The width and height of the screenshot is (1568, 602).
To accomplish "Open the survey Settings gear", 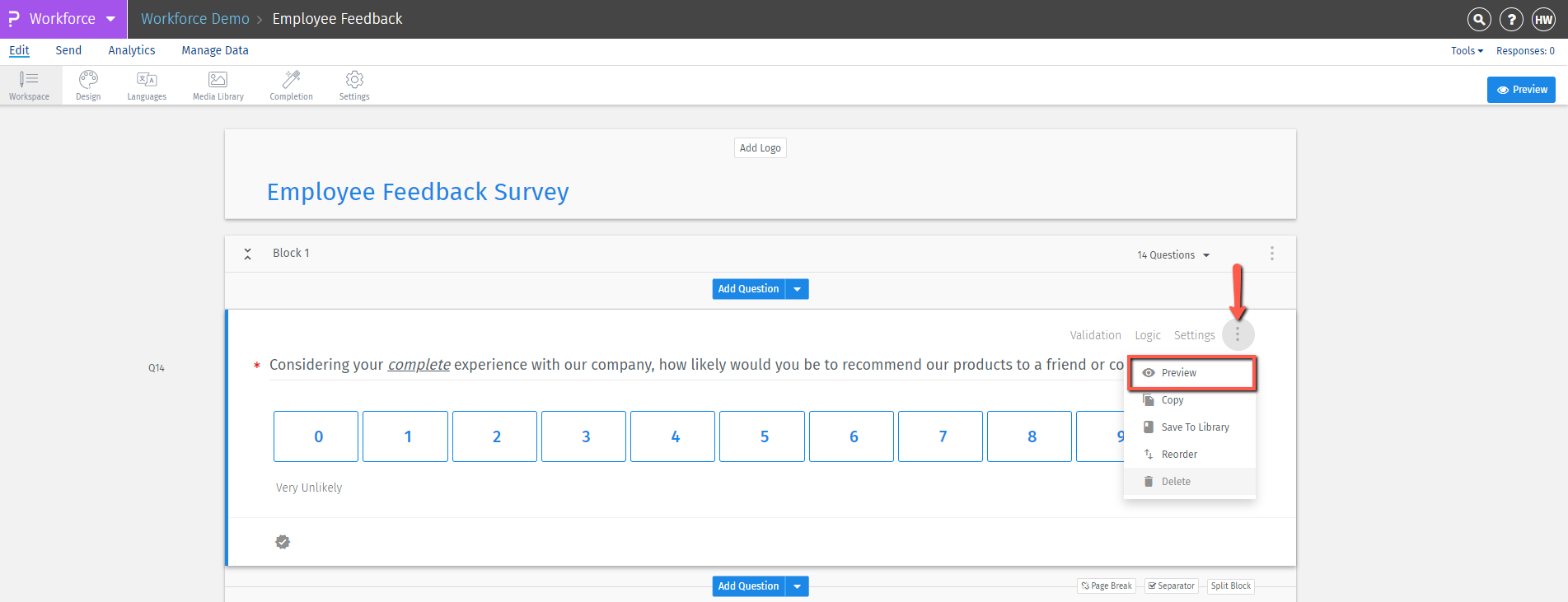I will (x=354, y=86).
